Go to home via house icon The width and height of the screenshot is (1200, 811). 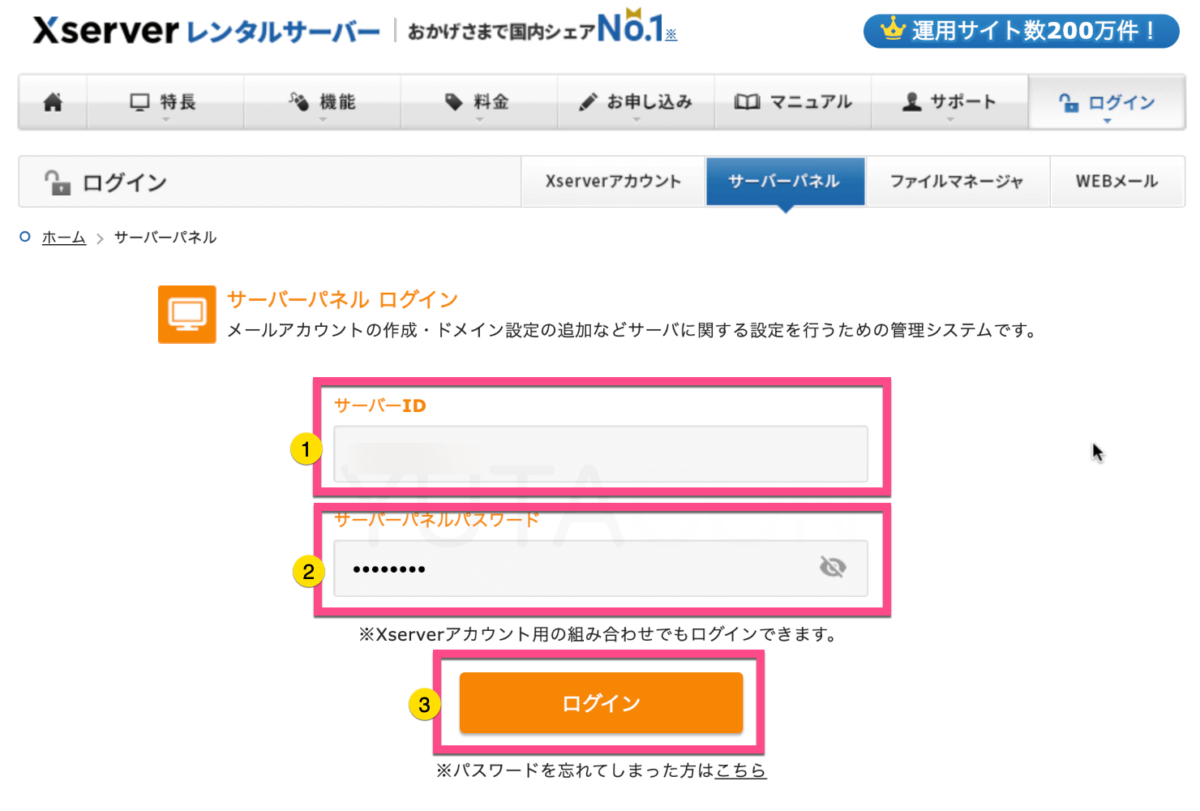tap(53, 102)
